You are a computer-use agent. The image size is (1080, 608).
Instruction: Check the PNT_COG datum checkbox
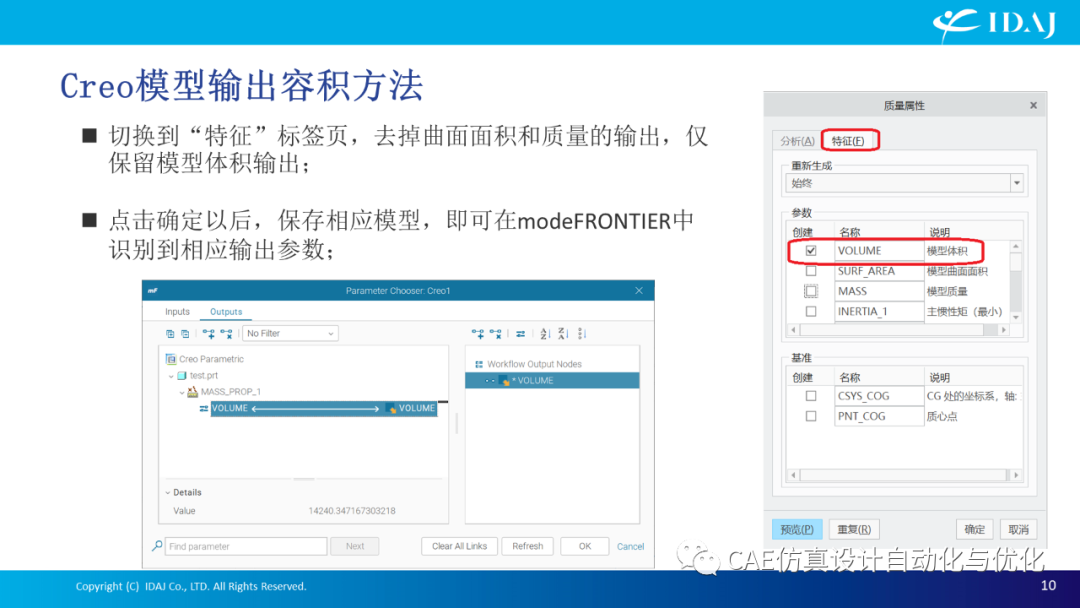click(811, 416)
